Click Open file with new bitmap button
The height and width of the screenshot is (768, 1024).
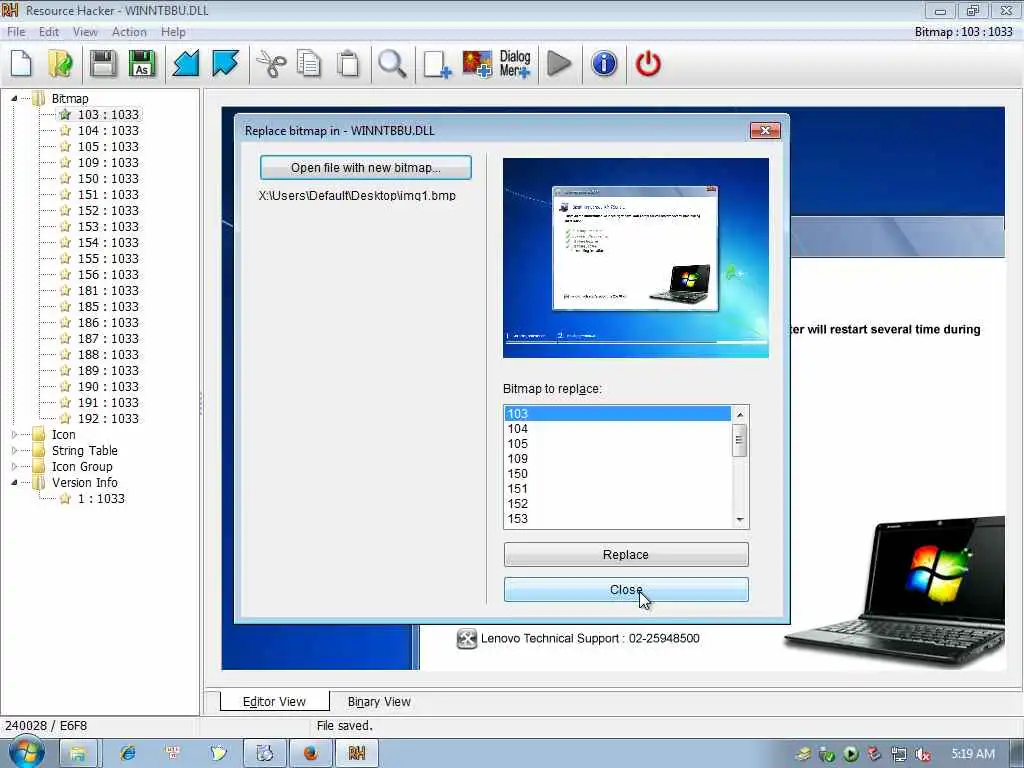click(366, 168)
